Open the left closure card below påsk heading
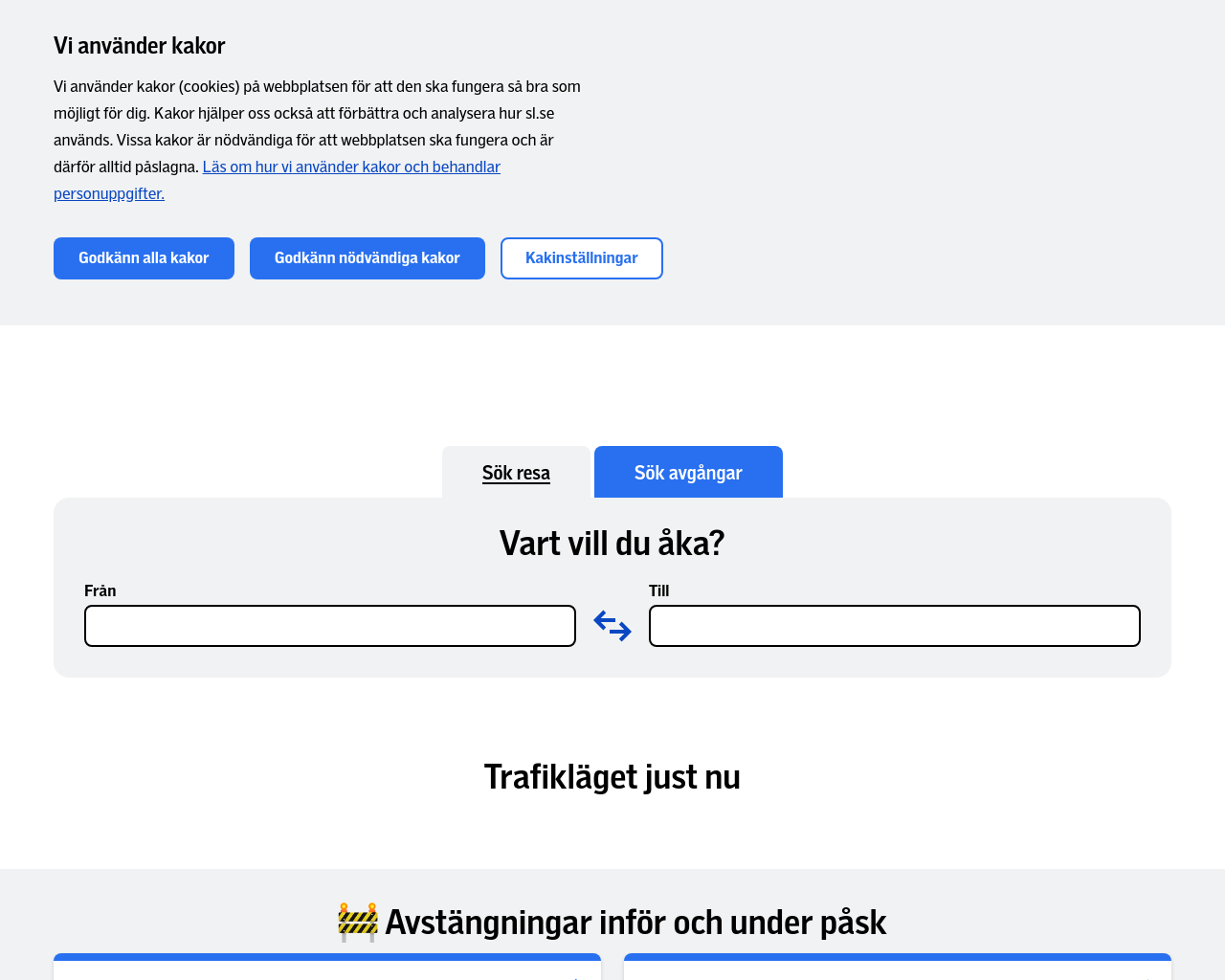The image size is (1225, 980). (327, 967)
